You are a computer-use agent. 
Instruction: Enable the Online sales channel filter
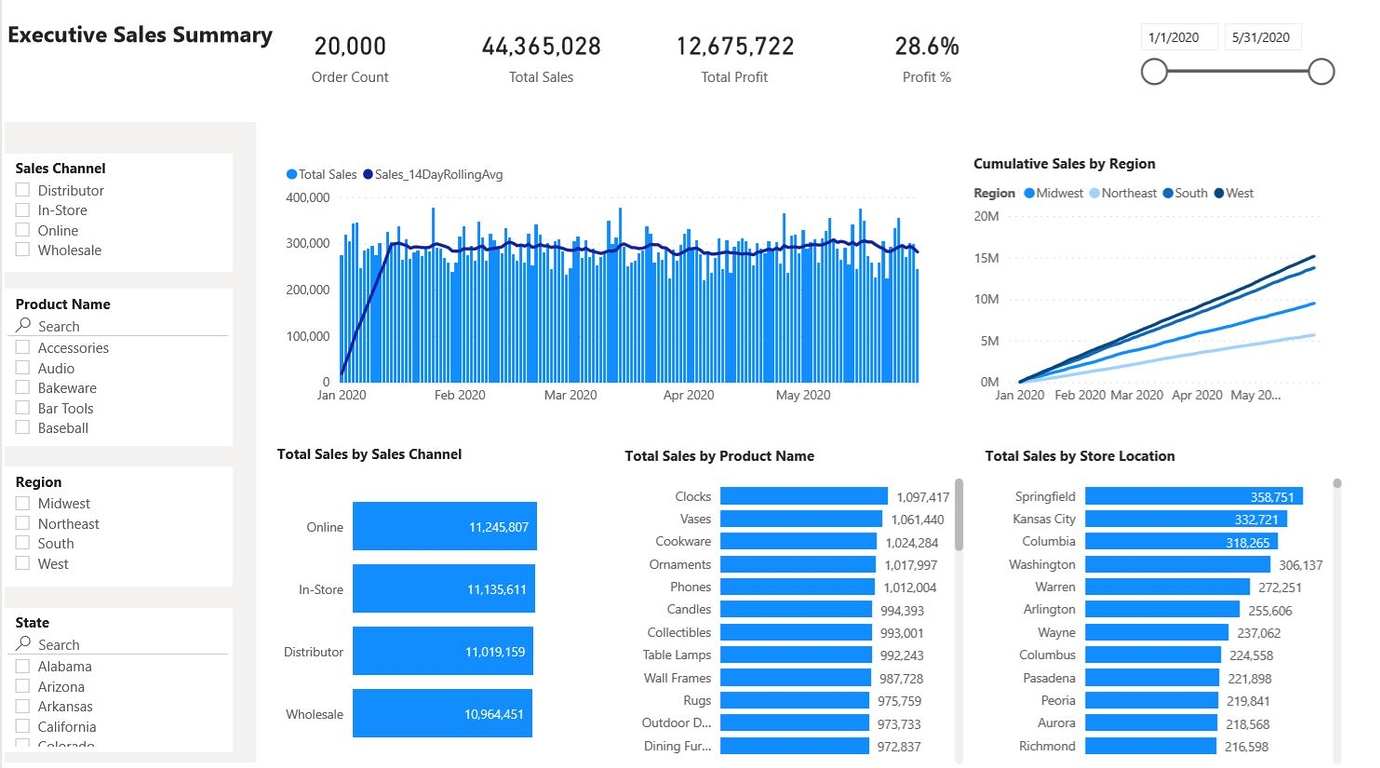22,230
